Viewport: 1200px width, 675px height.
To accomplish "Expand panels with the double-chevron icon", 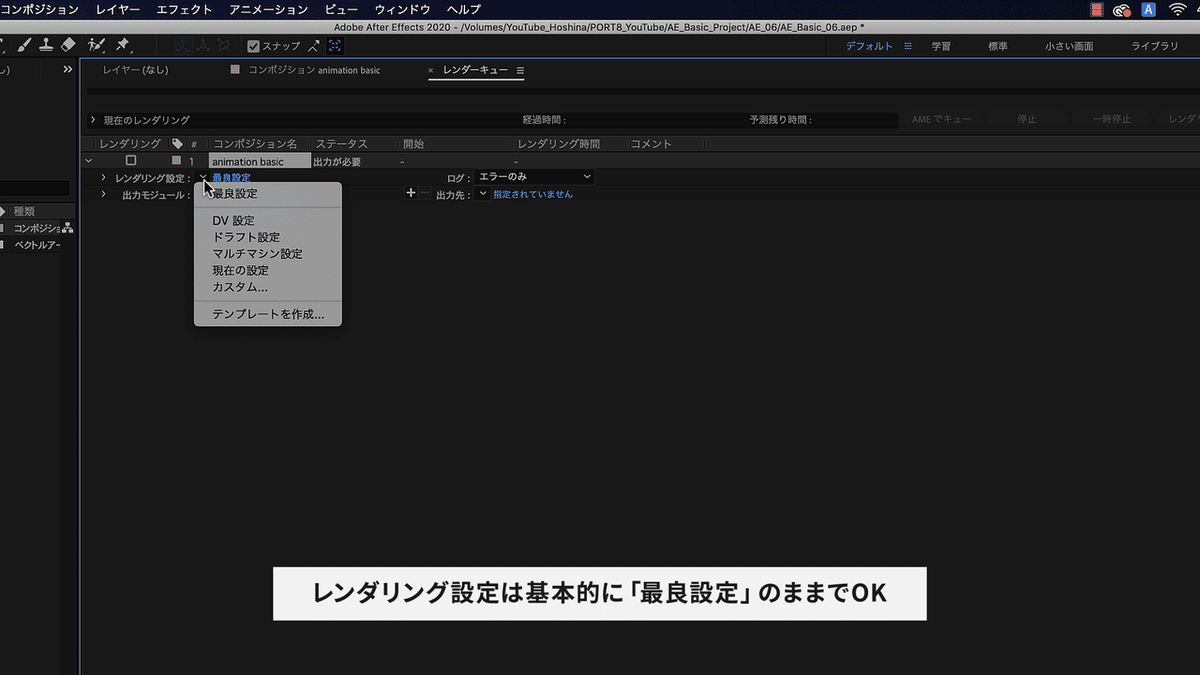I will (x=67, y=70).
